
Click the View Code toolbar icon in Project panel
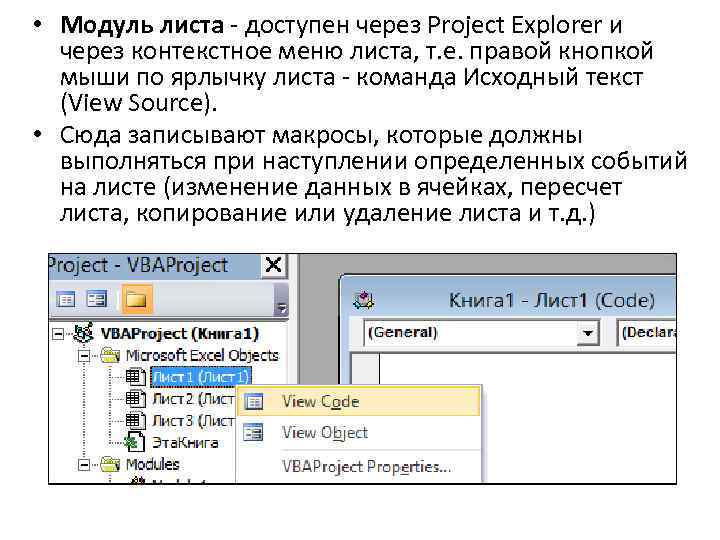[66, 300]
